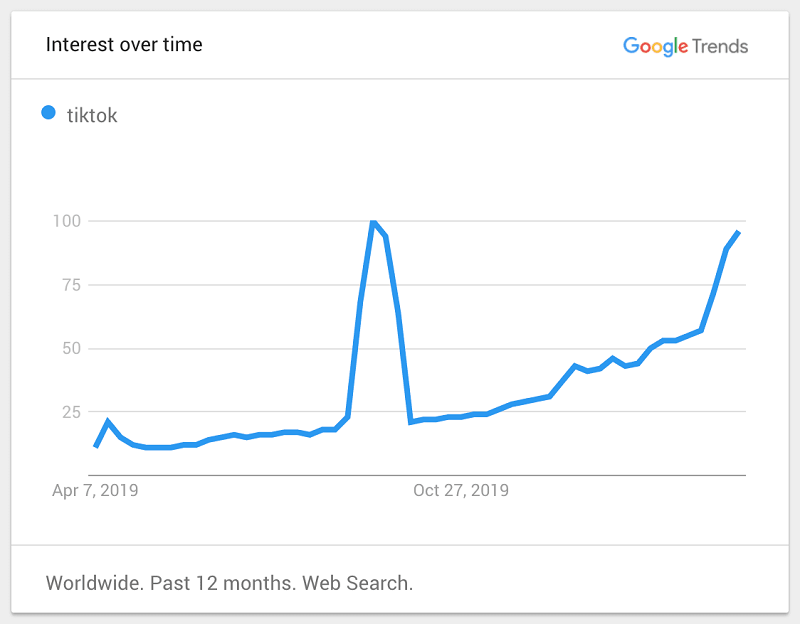Click the line's low point after the spike
This screenshot has width=800, height=624.
[x=411, y=422]
